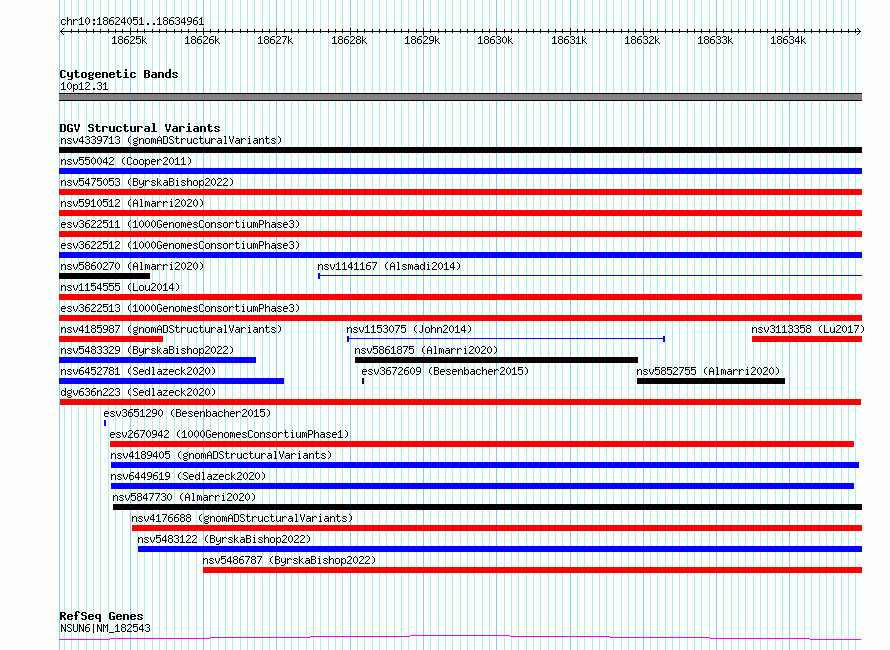
Task: Click the 18629k ruler tick label
Action: tap(422, 40)
